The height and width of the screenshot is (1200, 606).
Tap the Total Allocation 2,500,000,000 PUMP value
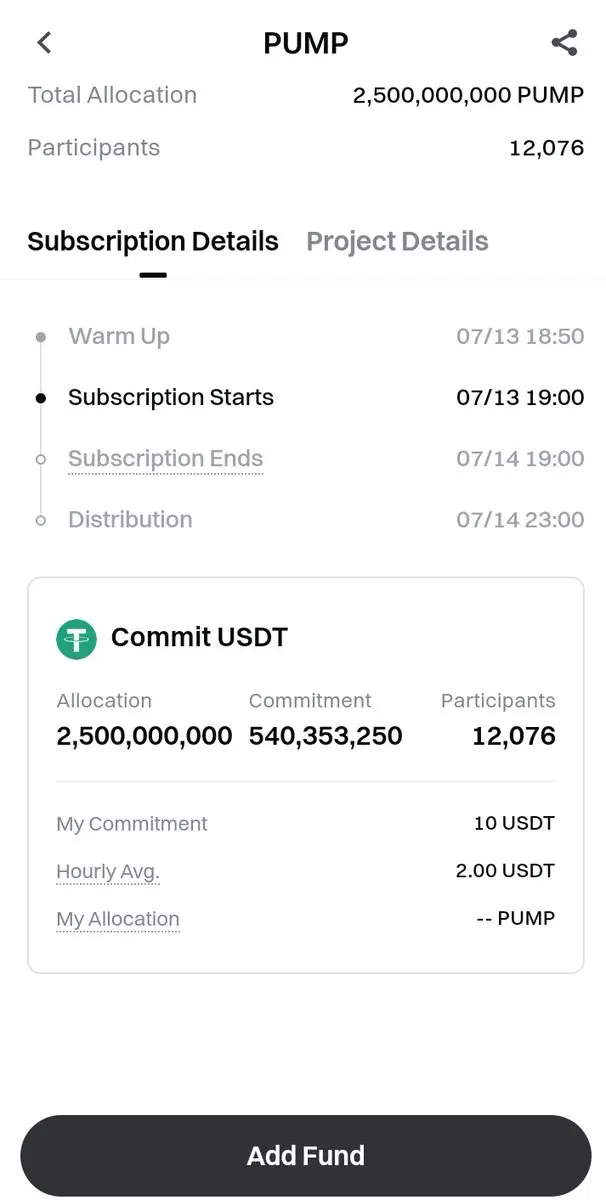pos(468,96)
